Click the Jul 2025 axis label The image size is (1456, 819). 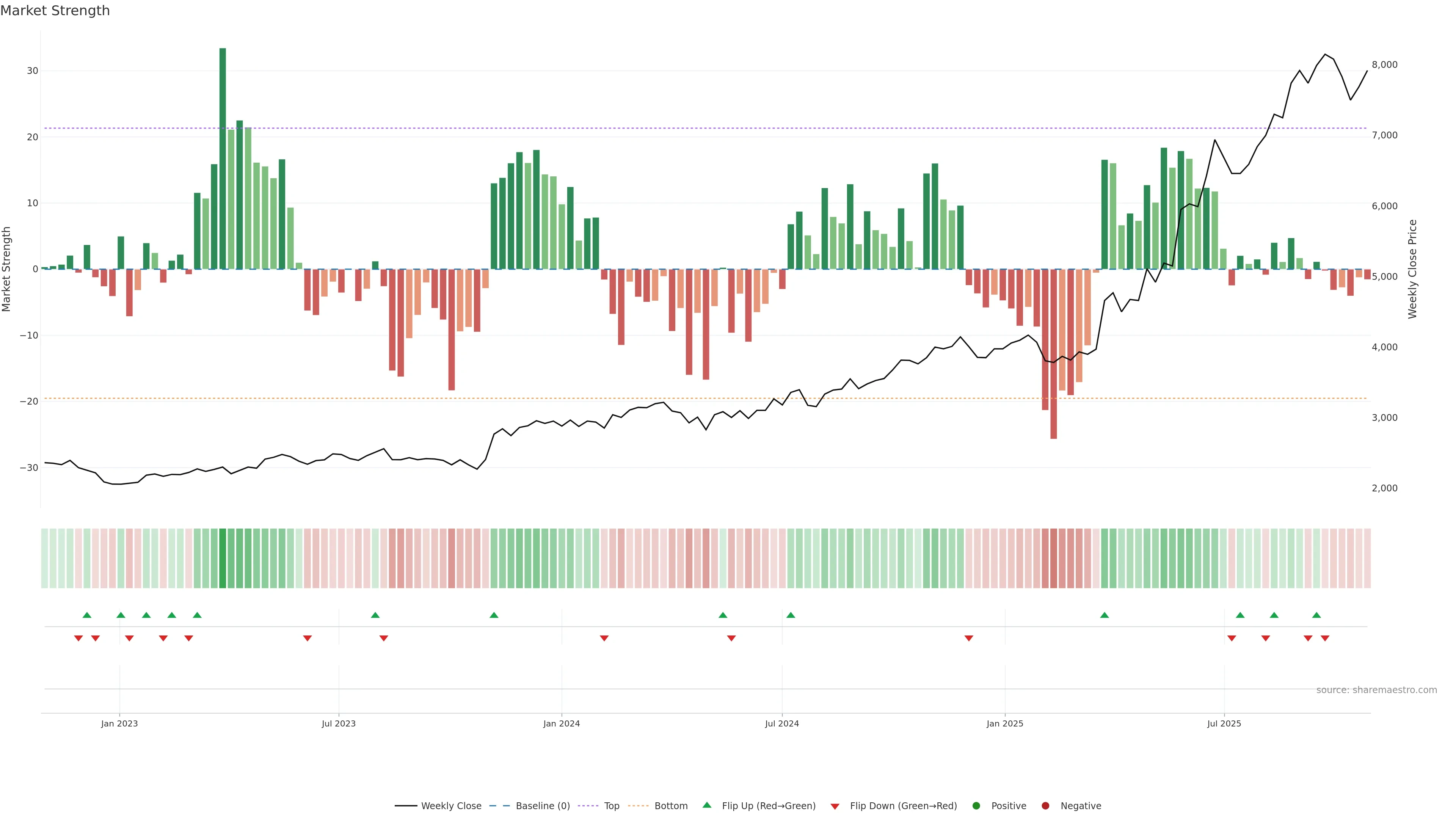[x=1224, y=723]
